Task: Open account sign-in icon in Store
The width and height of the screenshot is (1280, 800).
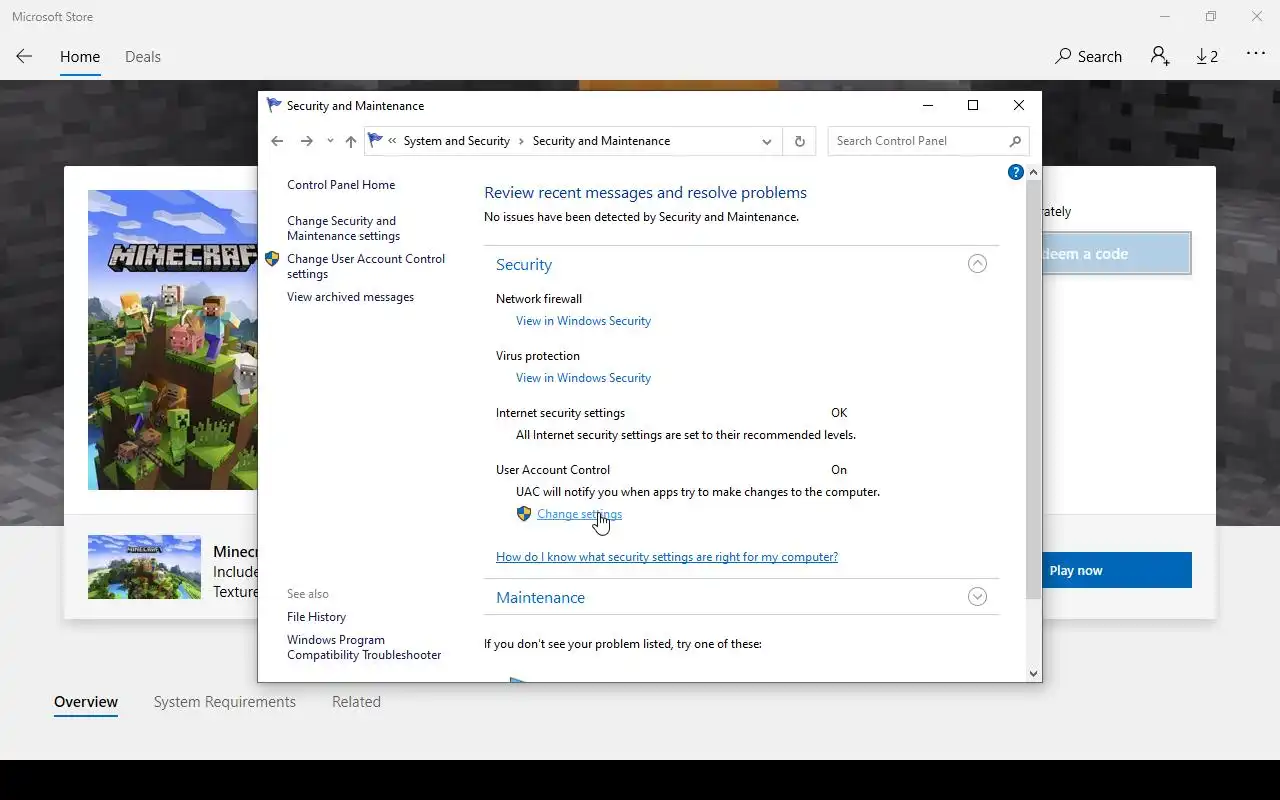Action: tap(1160, 56)
